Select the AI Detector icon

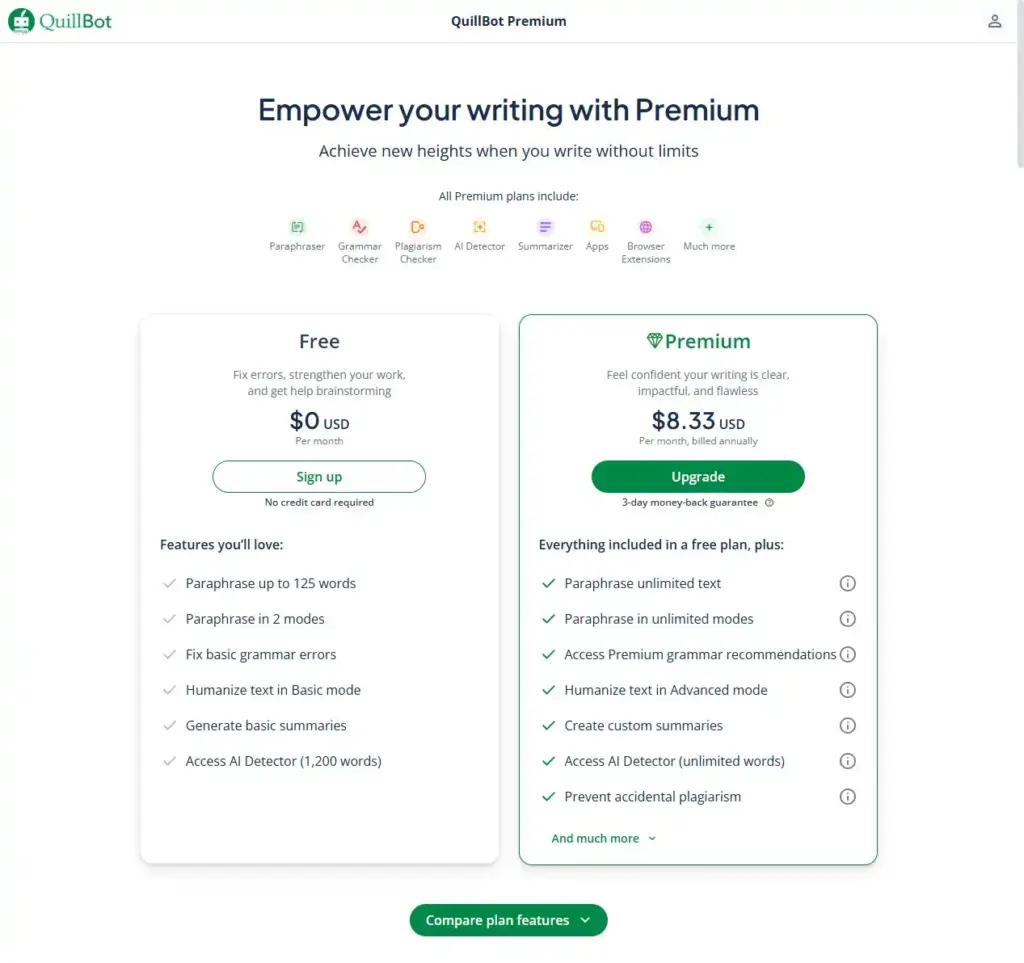pyautogui.click(x=479, y=227)
